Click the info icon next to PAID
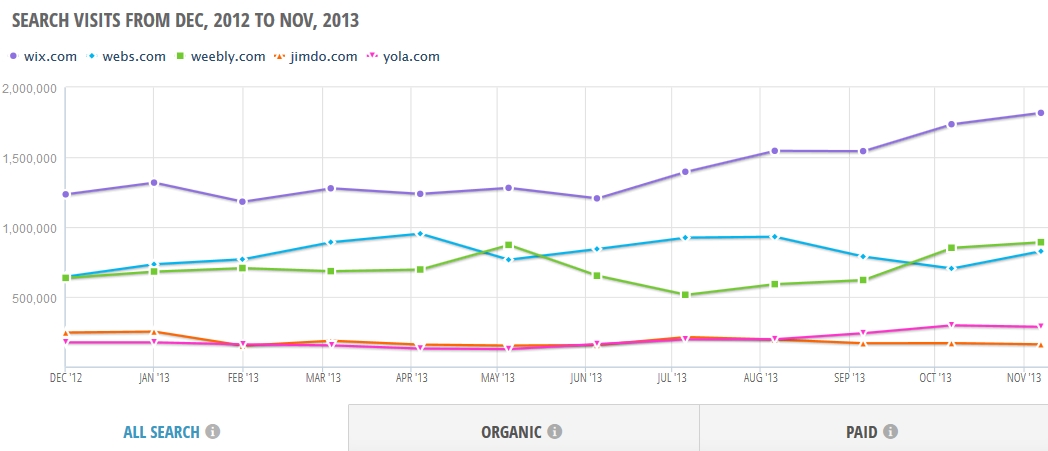Screen dimensions: 1048x451 [890, 432]
